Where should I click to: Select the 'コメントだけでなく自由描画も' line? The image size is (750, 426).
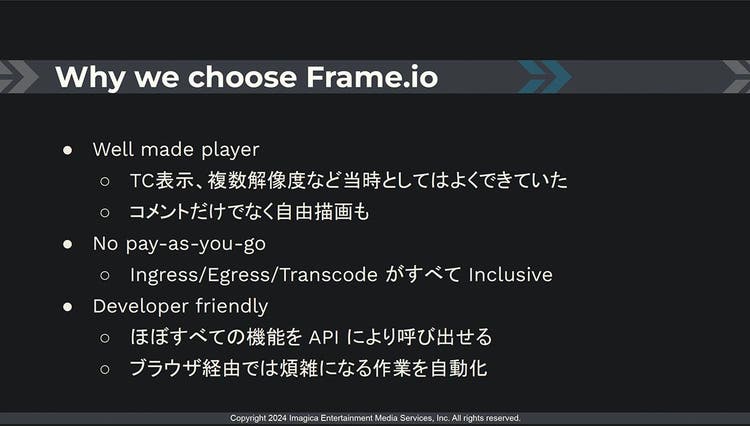coord(249,212)
